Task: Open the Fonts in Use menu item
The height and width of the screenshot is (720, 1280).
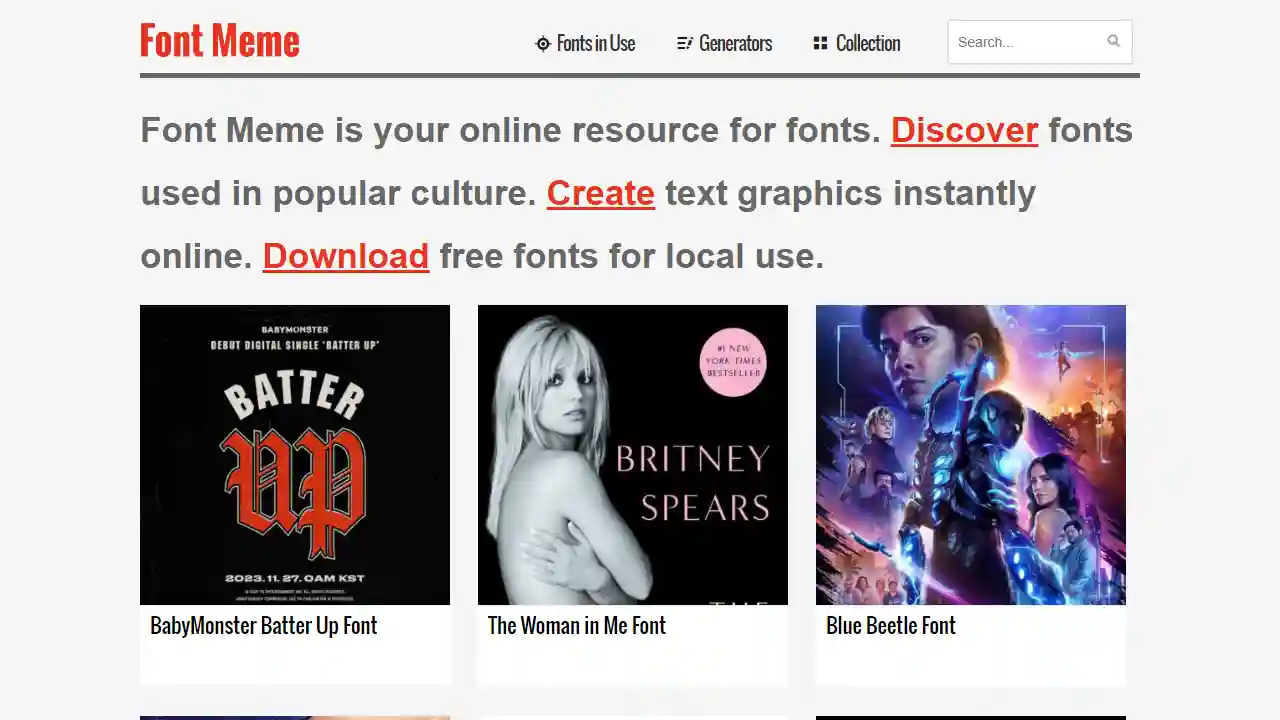Action: 596,43
